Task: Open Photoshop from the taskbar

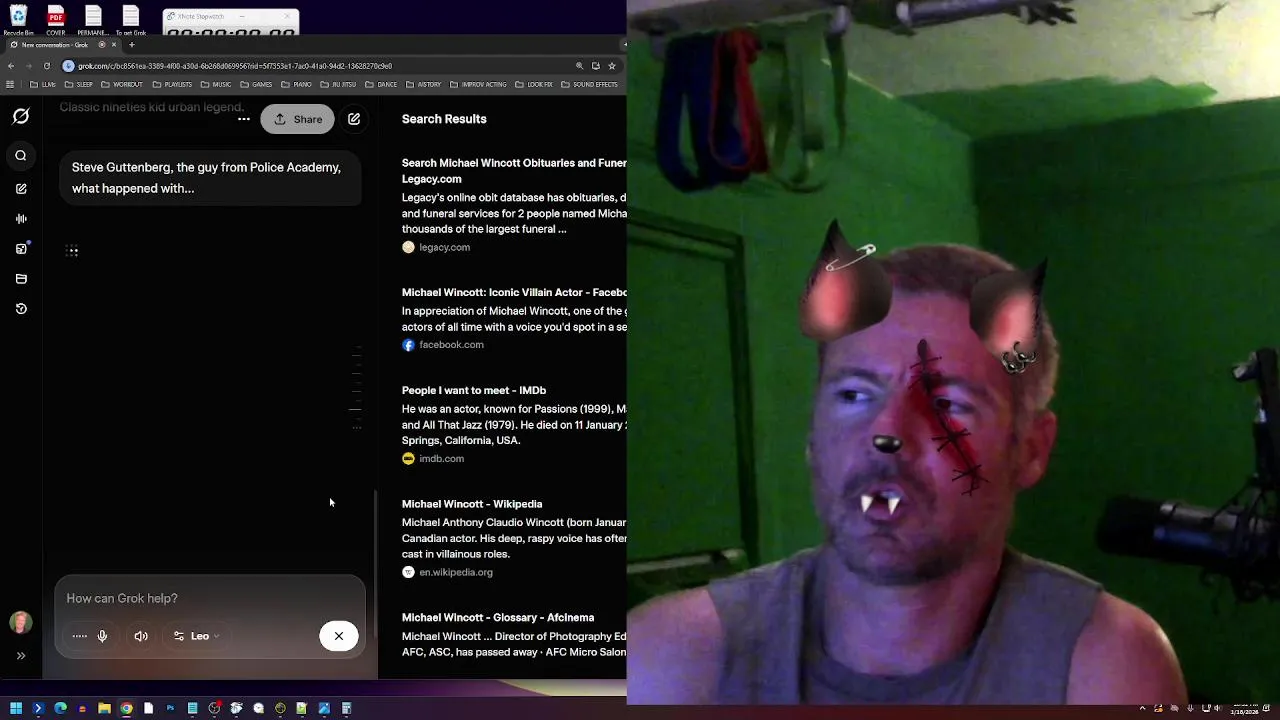Action: [x=170, y=708]
